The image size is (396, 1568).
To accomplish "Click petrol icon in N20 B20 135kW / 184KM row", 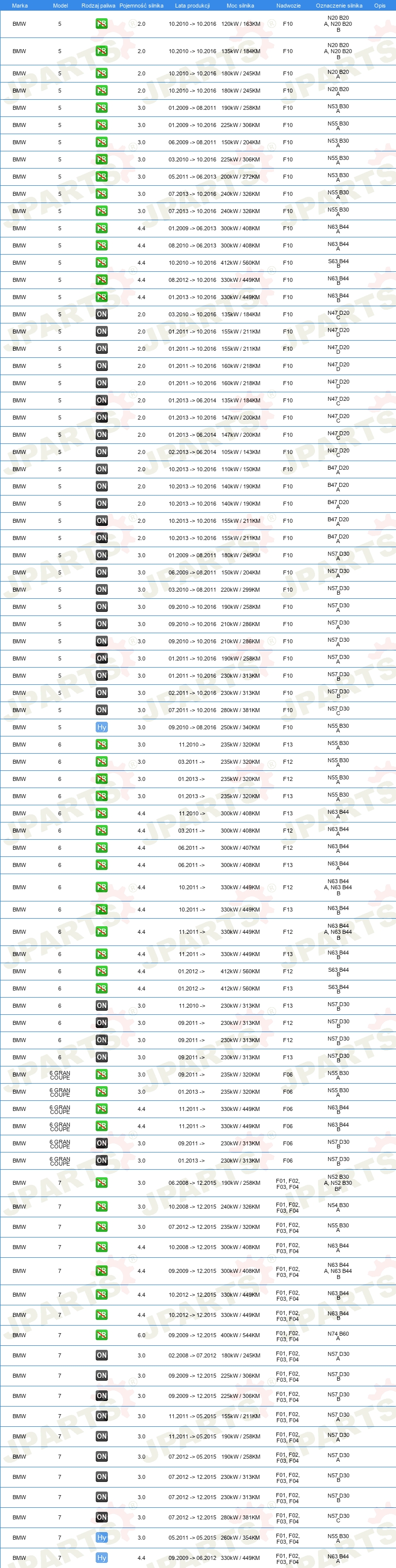I will pos(101,51).
